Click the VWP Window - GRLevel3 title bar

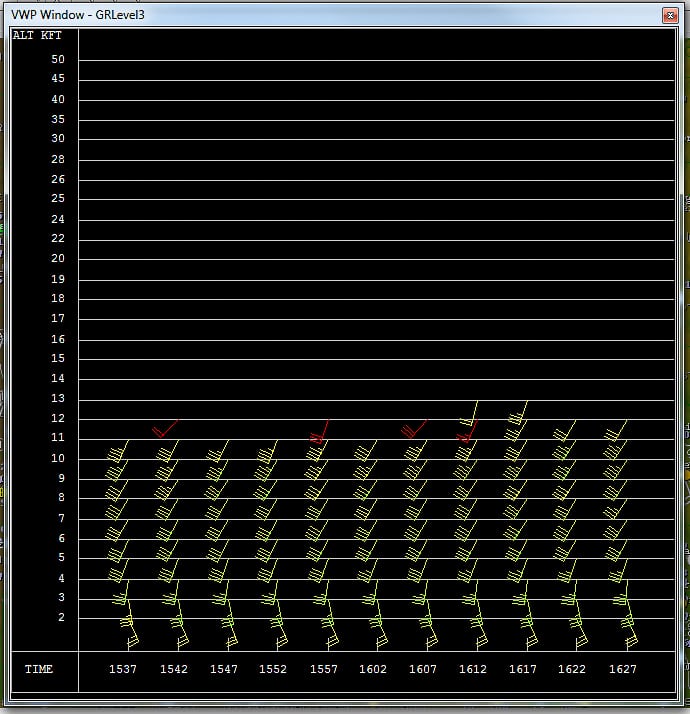click(300, 15)
